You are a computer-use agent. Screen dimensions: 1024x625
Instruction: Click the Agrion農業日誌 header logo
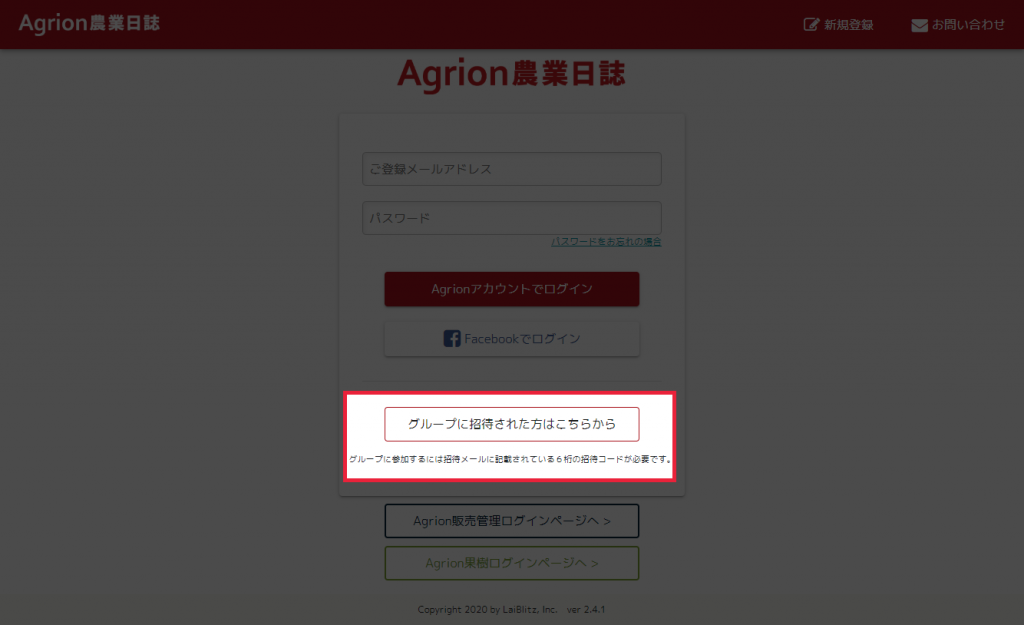89,24
